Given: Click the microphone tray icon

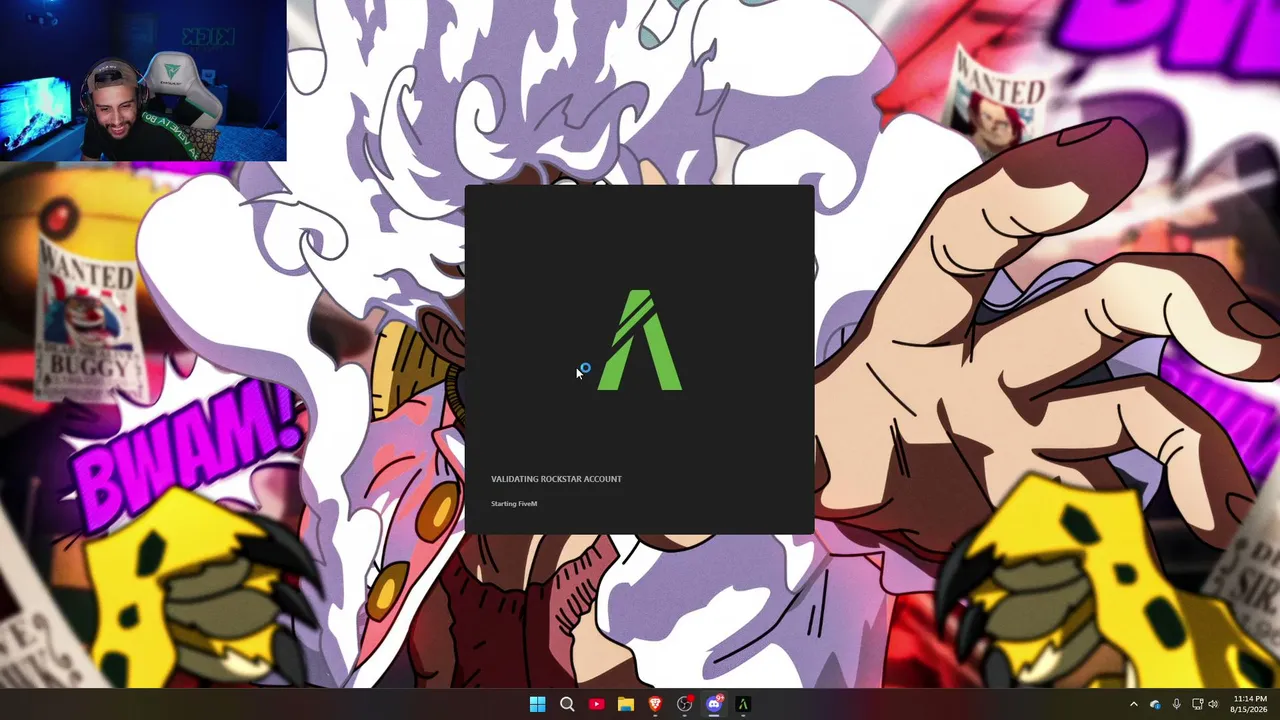Looking at the screenshot, I should (x=1176, y=704).
